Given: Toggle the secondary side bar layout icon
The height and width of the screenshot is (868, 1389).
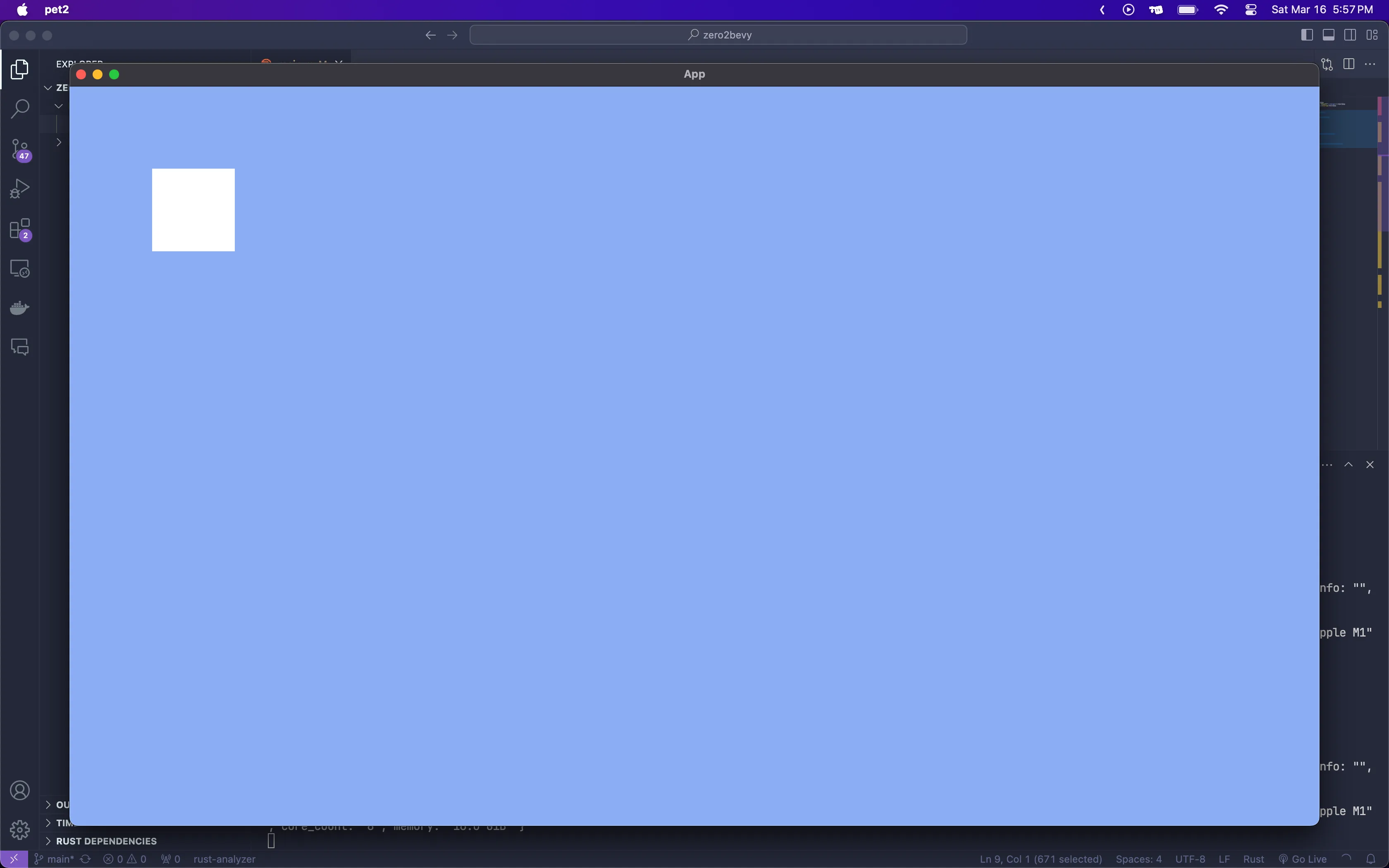Looking at the screenshot, I should pyautogui.click(x=1351, y=35).
